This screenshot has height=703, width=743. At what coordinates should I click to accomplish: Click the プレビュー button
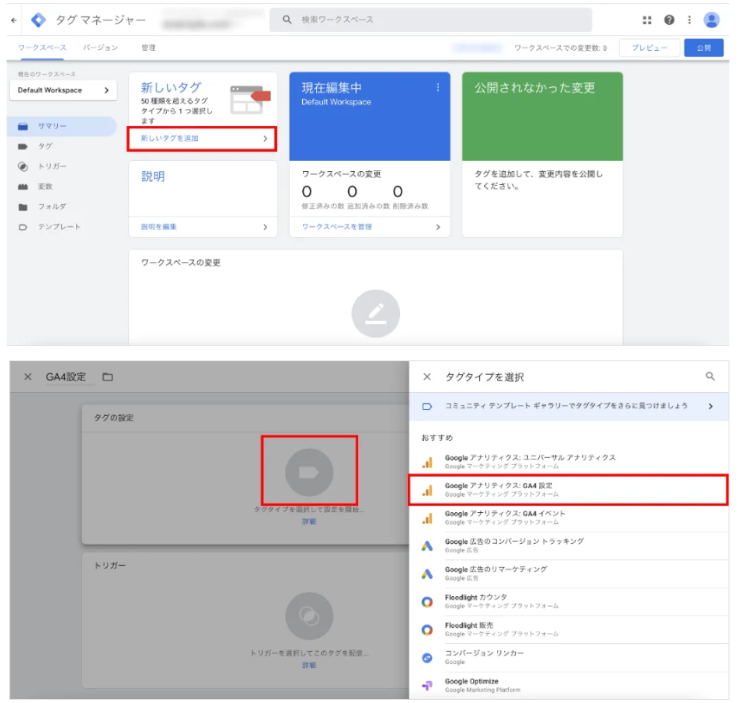647,47
